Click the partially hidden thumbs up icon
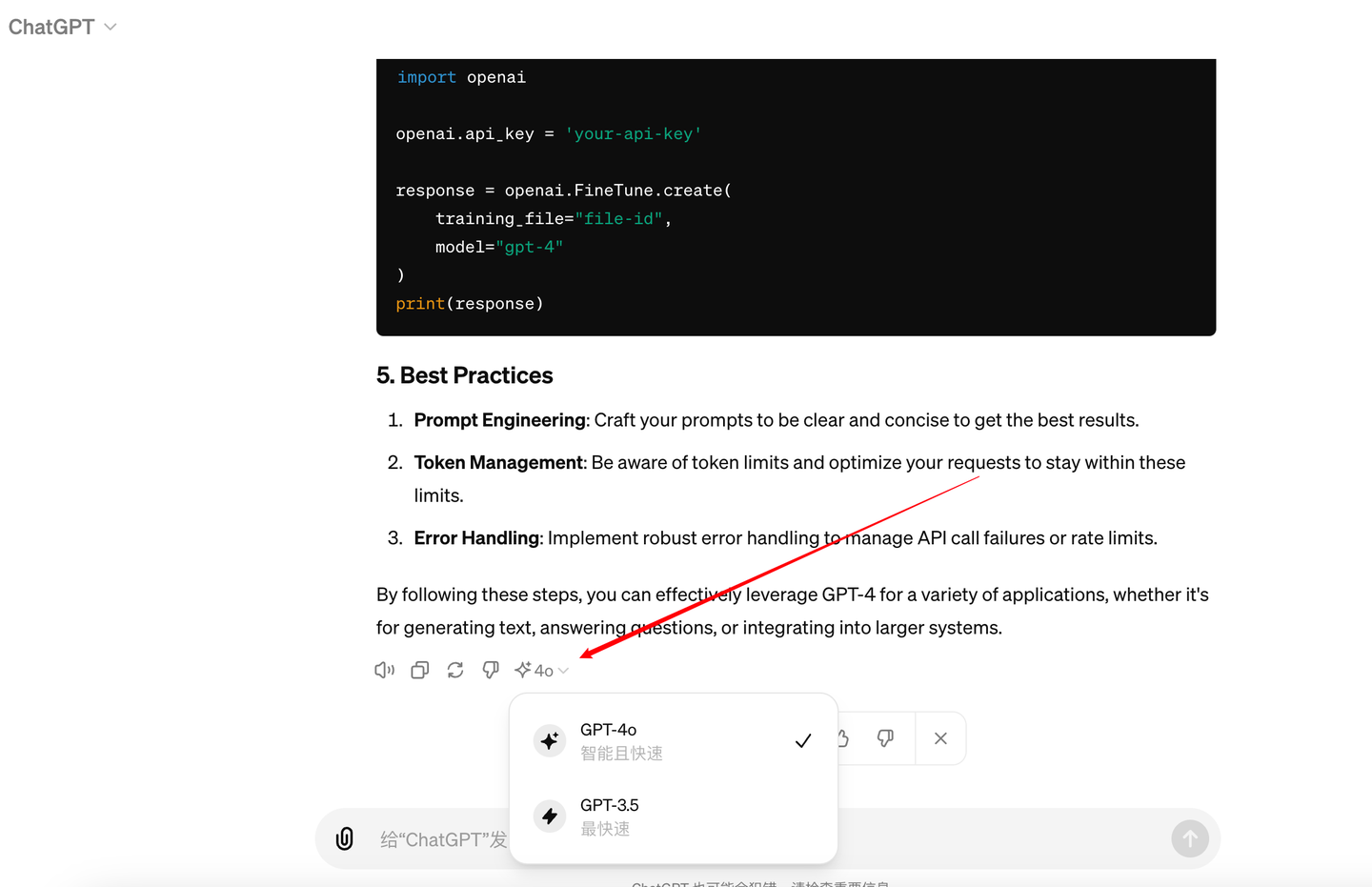The image size is (1372, 887). click(x=844, y=738)
